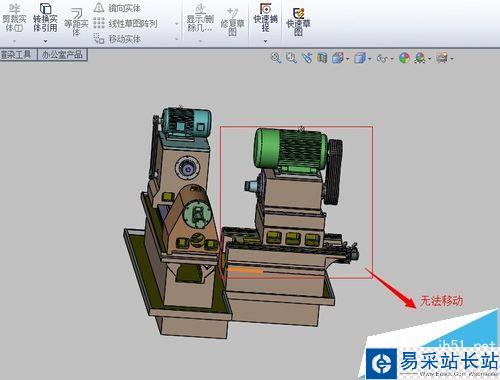Pick the 移动实体 move entities tool
Screen dimensions: 500x380
tap(117, 39)
